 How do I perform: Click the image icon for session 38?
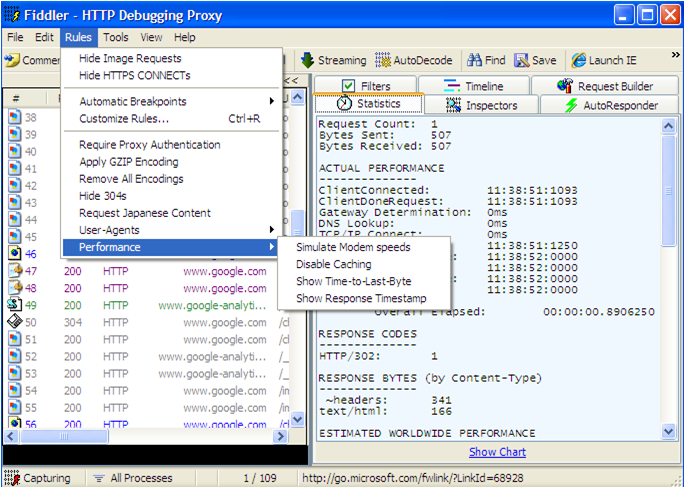(x=15, y=118)
